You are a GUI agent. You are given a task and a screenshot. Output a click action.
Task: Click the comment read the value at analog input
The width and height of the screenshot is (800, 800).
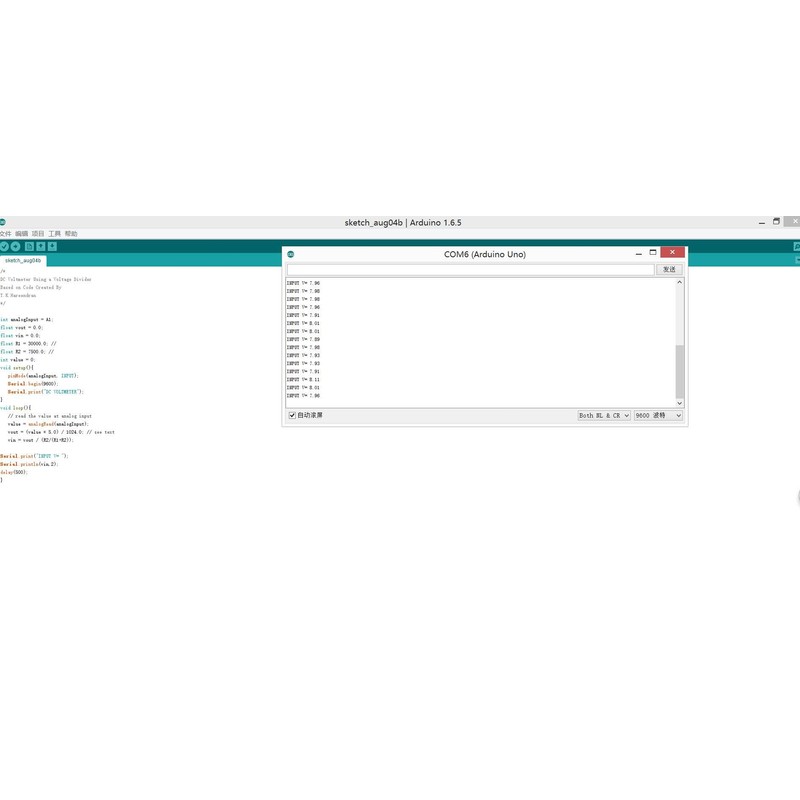pyautogui.click(x=49, y=416)
